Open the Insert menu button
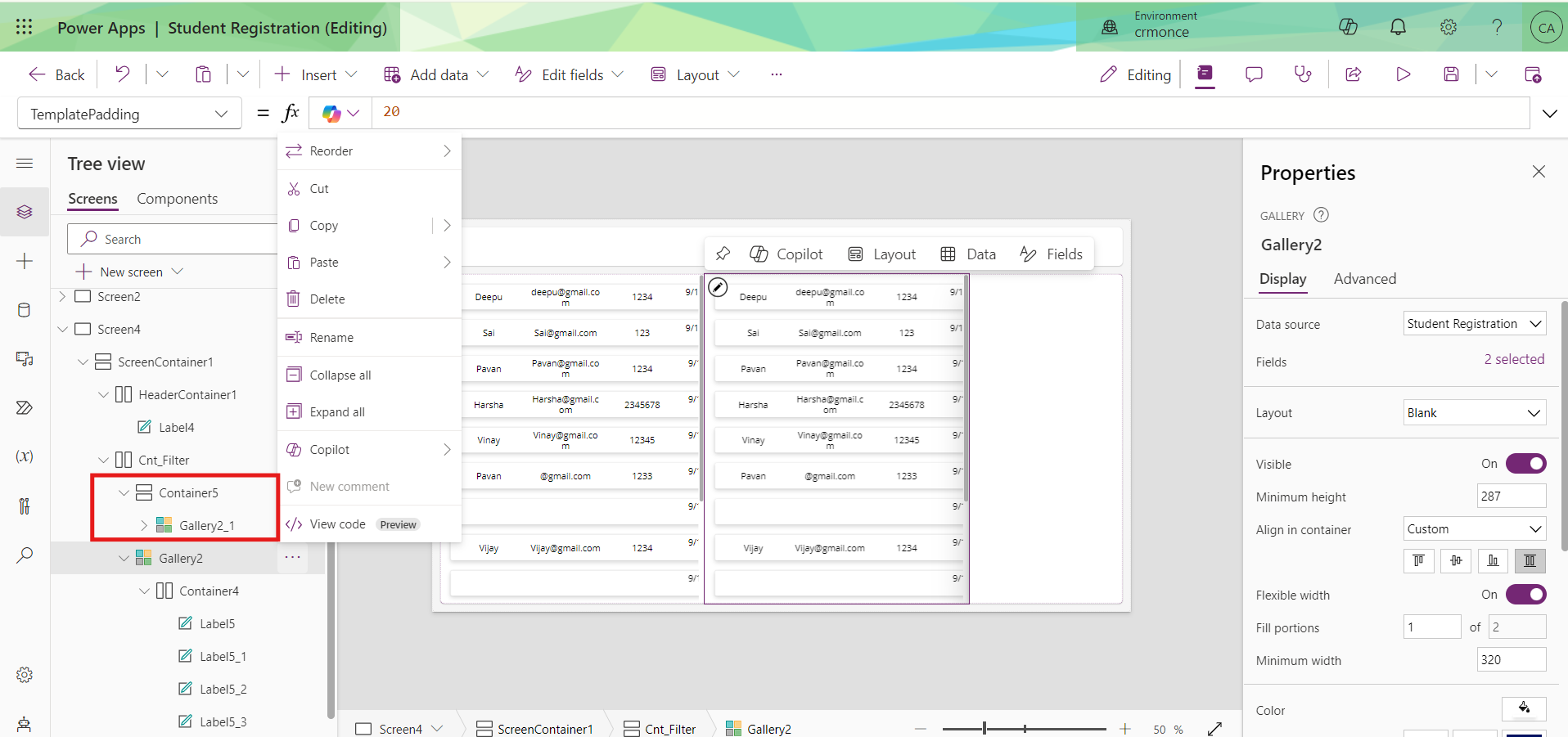 point(315,74)
